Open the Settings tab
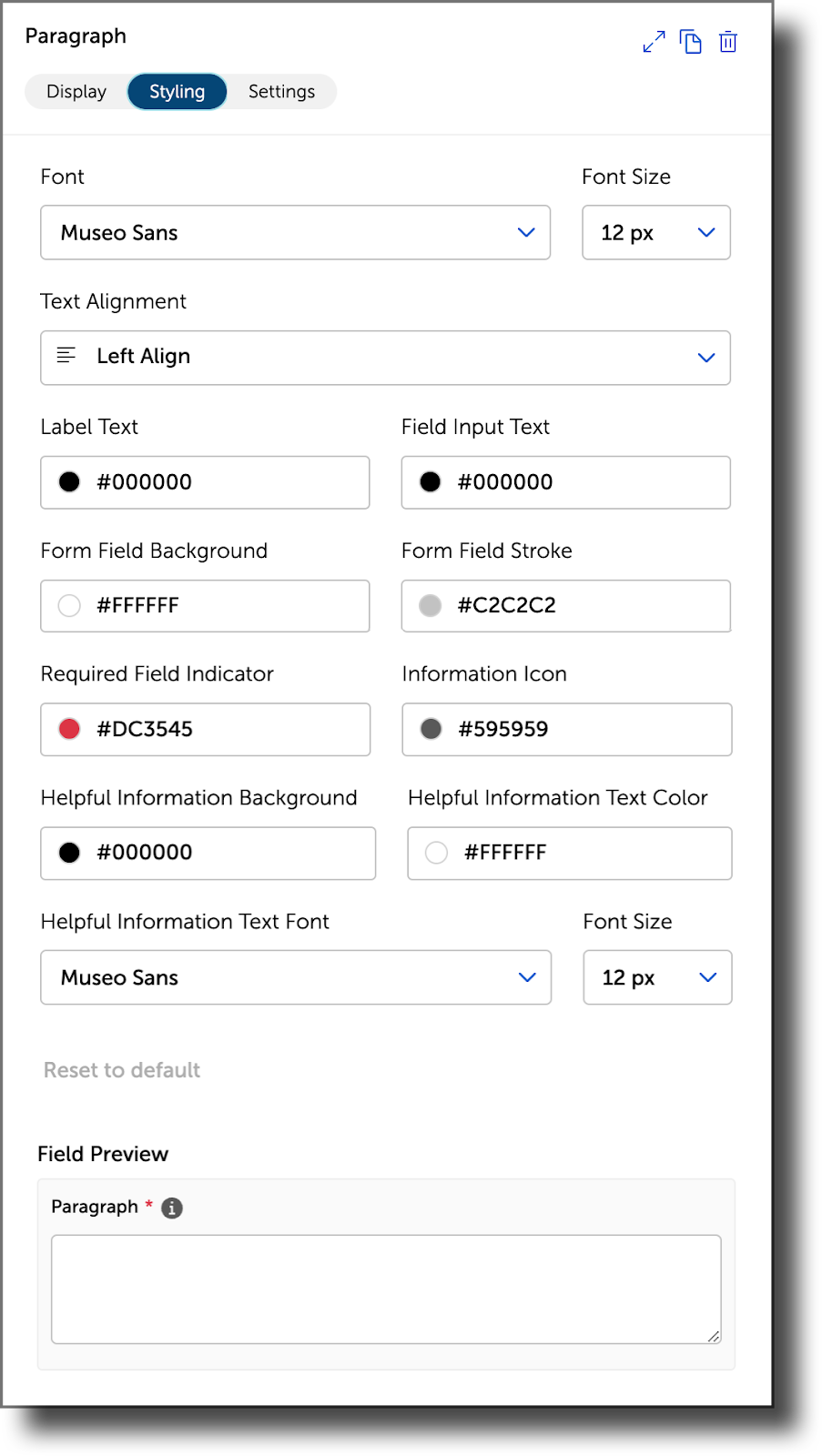Viewport: 822px width, 1456px height. click(x=281, y=92)
